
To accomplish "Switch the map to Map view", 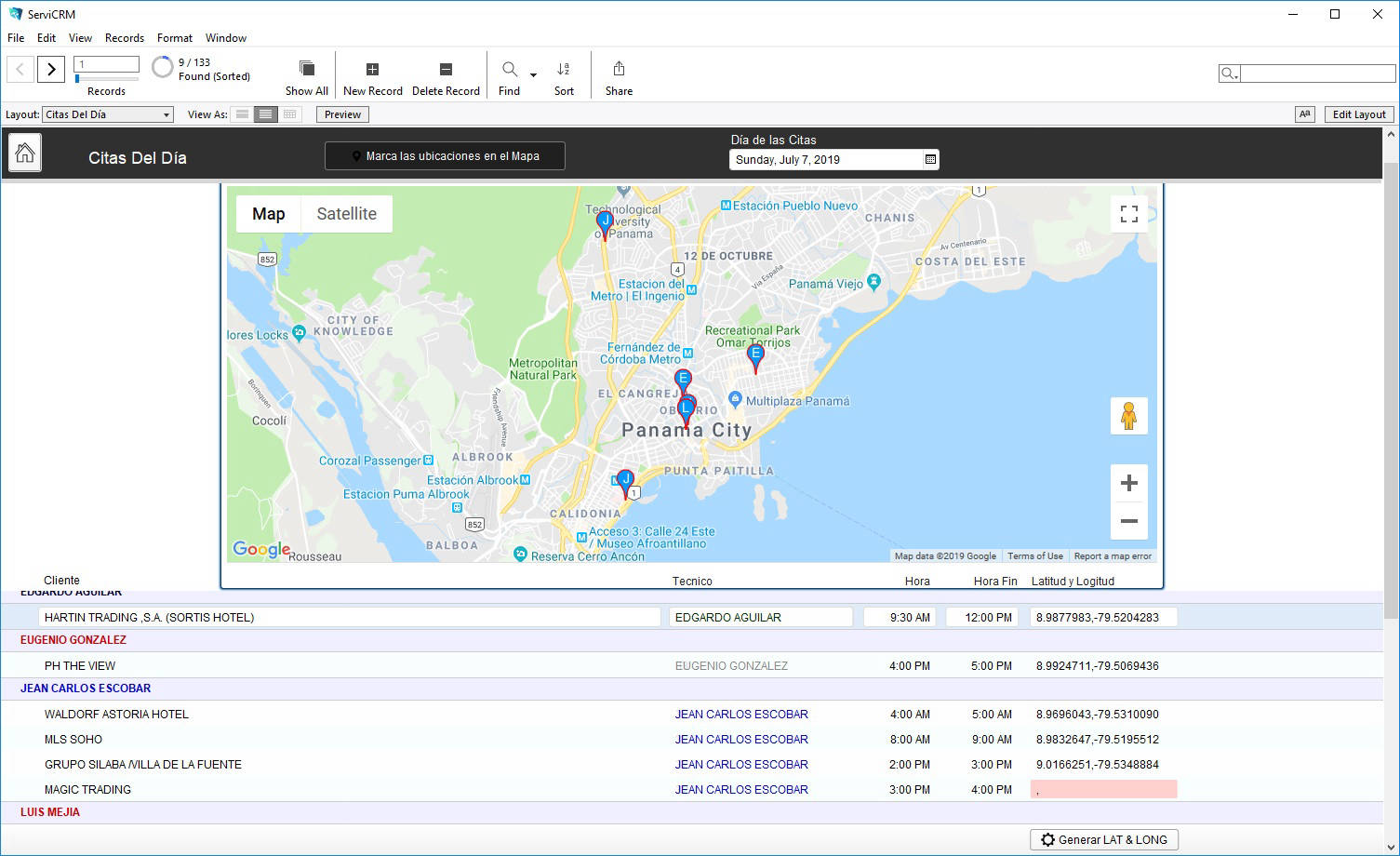I will (x=269, y=214).
